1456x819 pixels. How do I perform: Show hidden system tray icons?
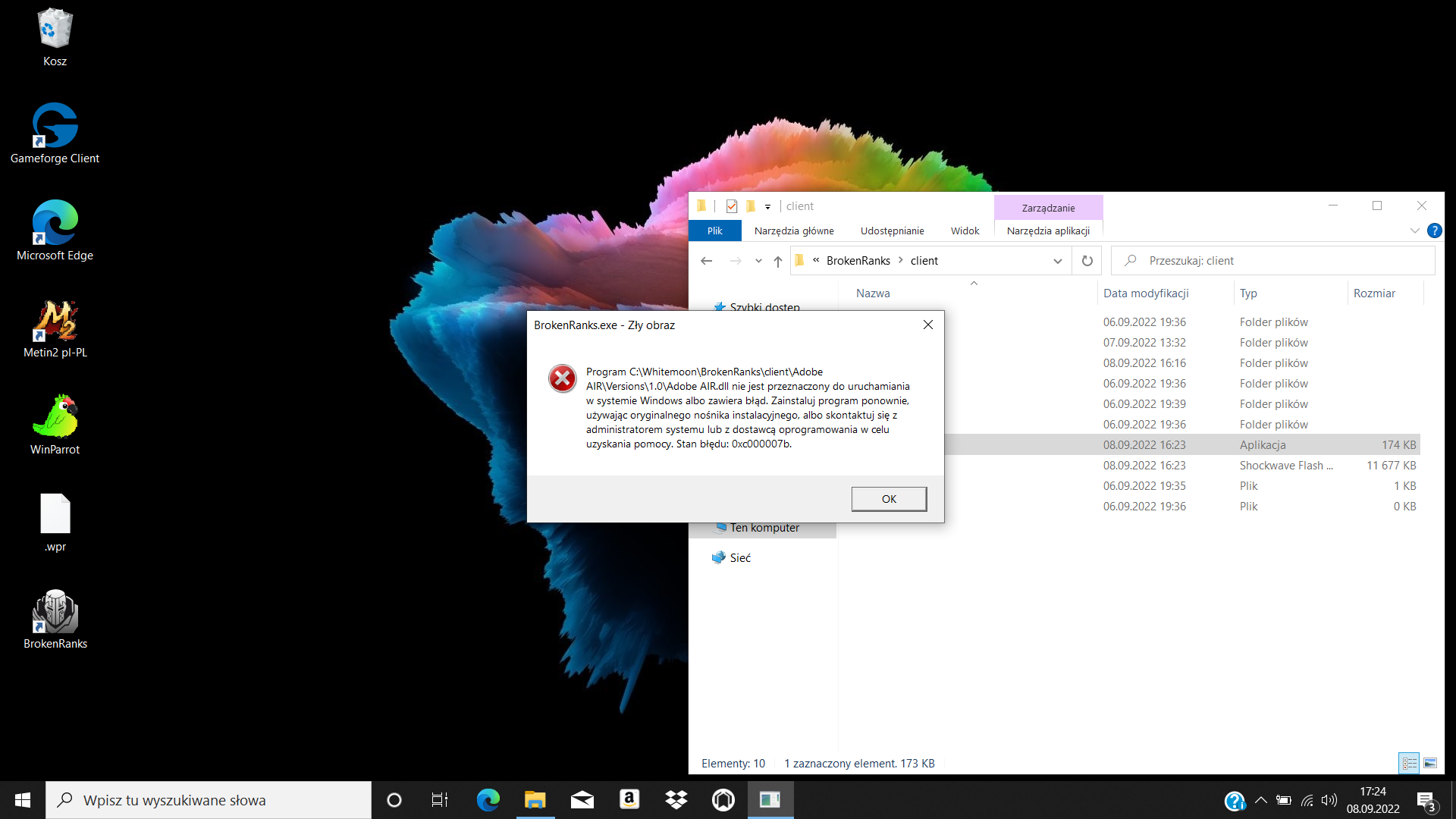tap(1260, 800)
